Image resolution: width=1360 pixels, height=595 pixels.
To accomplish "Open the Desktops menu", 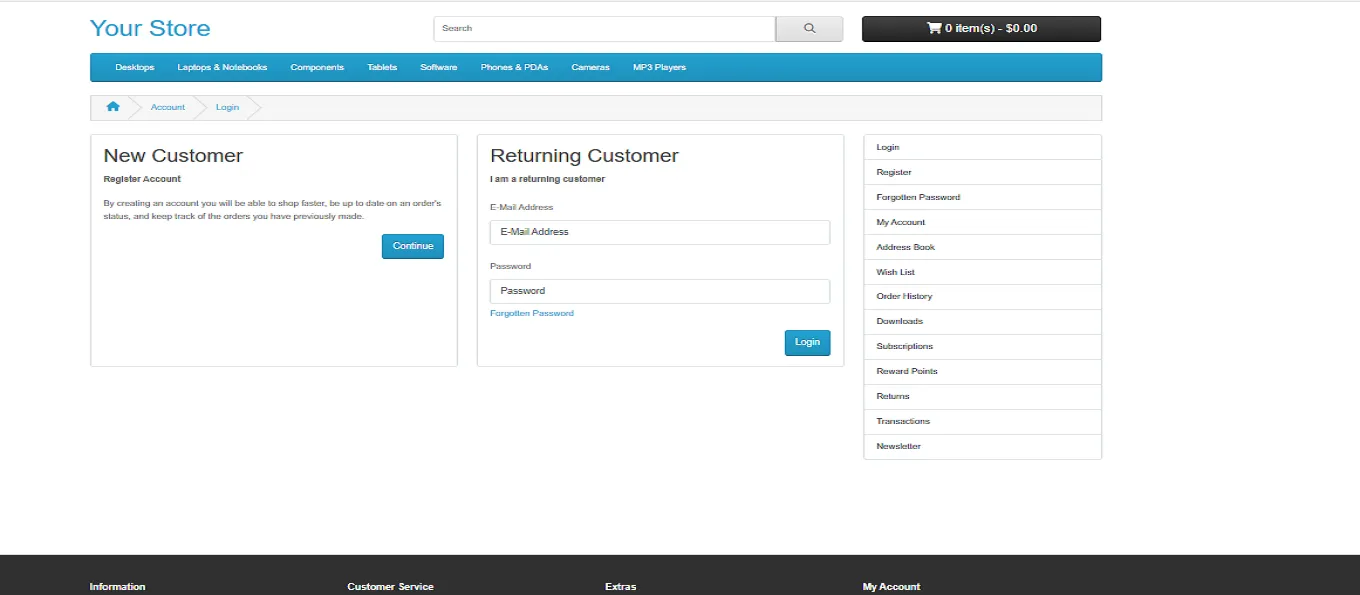I will pyautogui.click(x=135, y=67).
